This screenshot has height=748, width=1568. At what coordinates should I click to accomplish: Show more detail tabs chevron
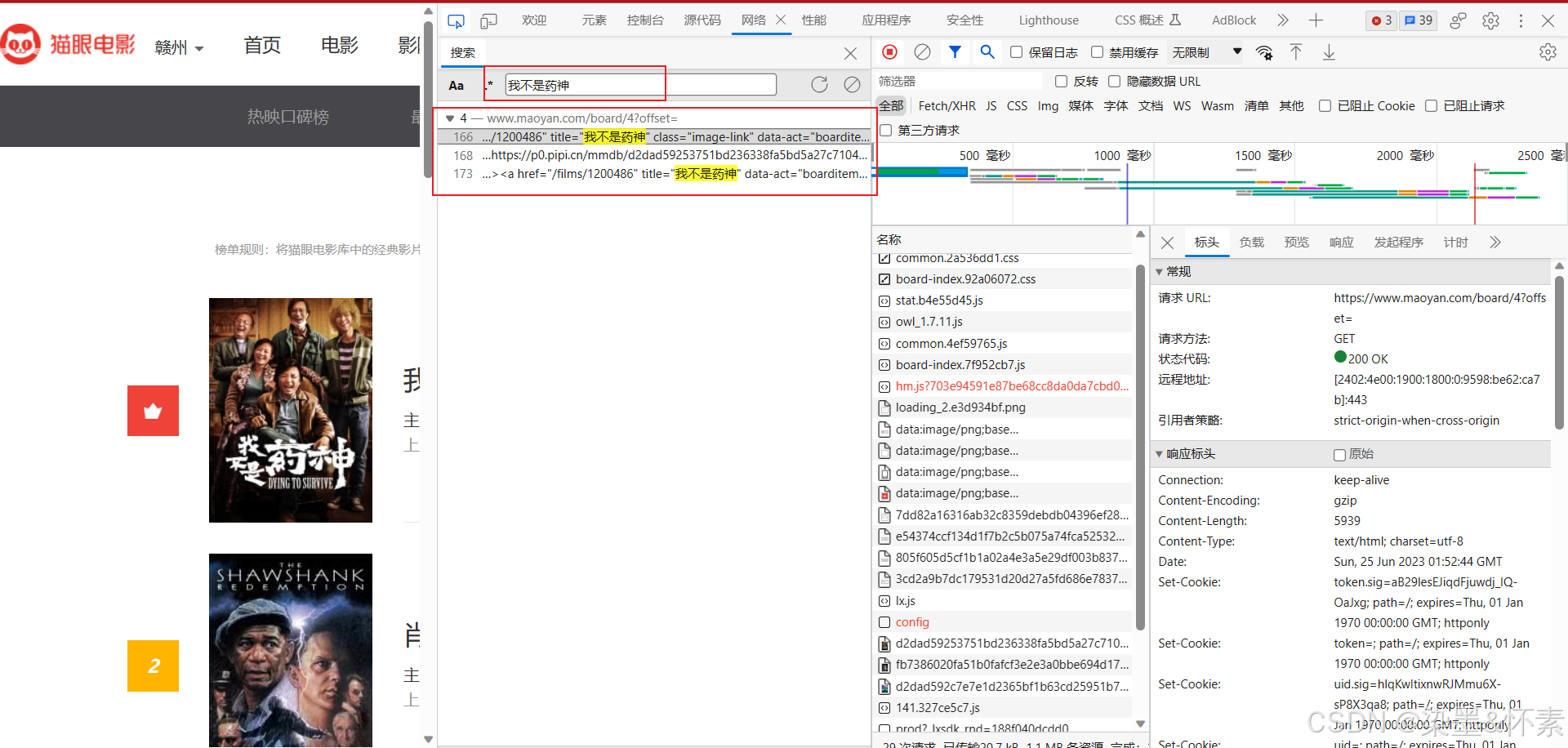point(1494,243)
